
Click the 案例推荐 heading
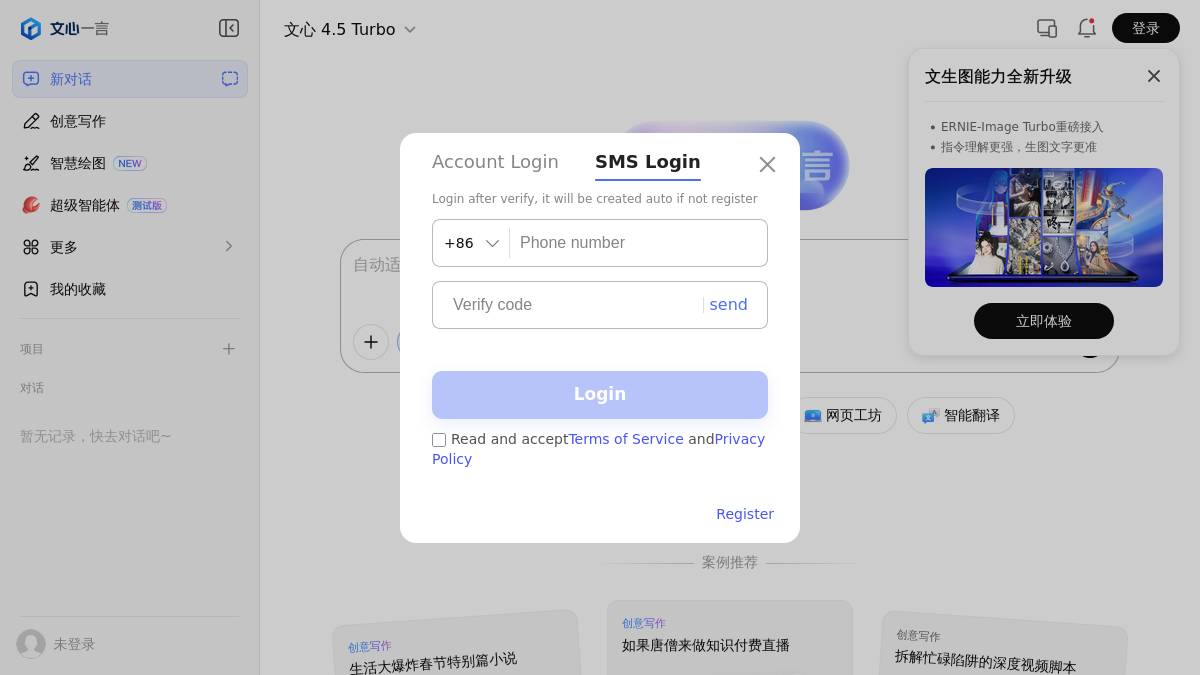[730, 563]
